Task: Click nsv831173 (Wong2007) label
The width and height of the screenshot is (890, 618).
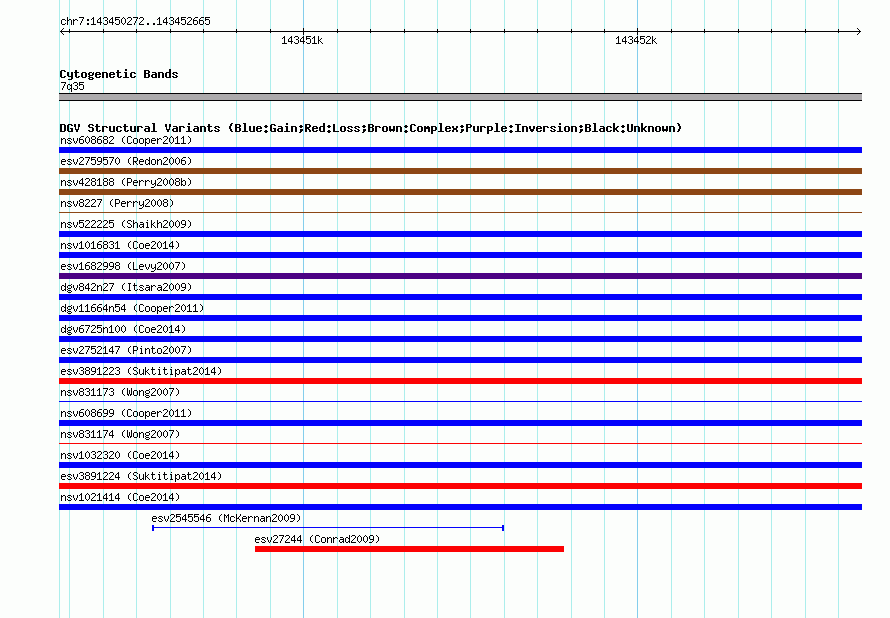Action: (x=120, y=392)
